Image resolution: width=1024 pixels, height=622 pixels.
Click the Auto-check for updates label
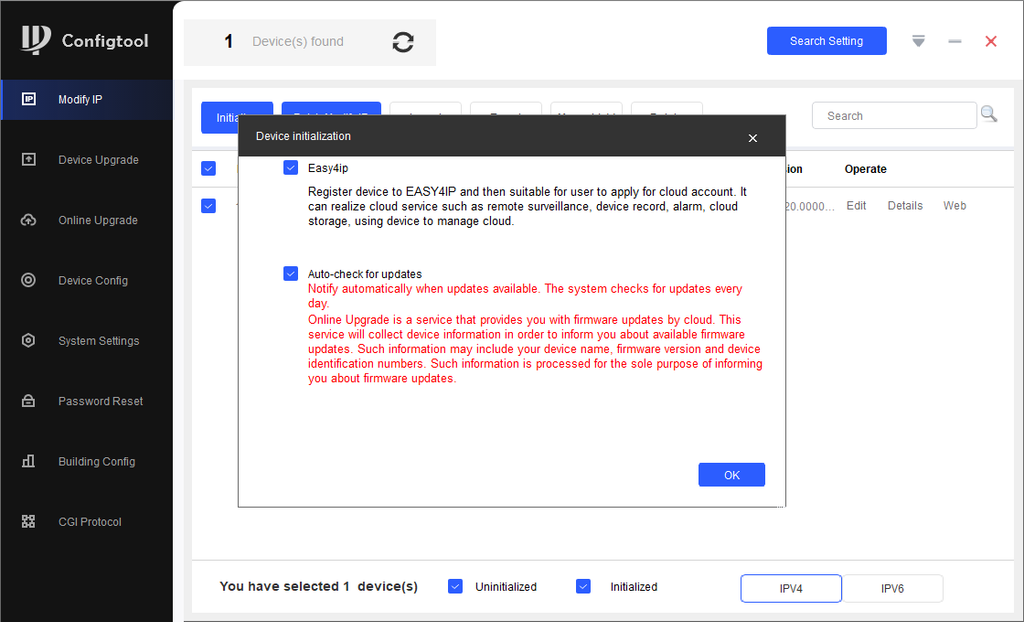(x=365, y=274)
